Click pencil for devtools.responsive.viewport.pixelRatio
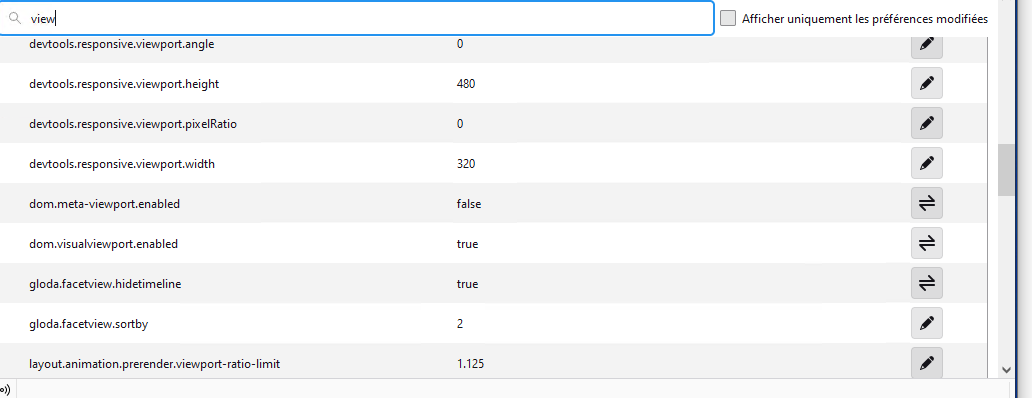The width and height of the screenshot is (1032, 398). click(927, 123)
